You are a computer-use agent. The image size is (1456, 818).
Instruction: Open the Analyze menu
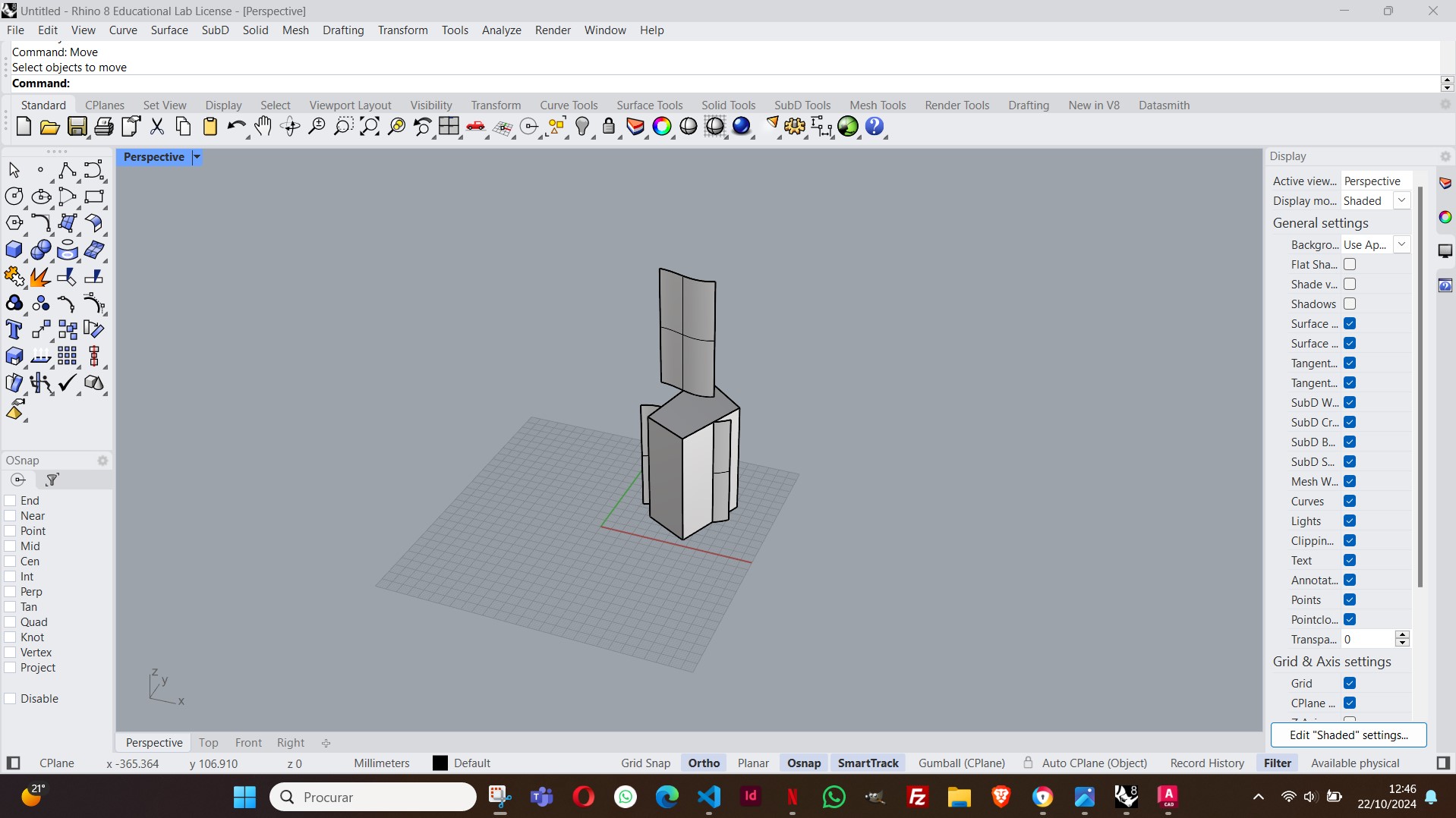click(x=501, y=30)
